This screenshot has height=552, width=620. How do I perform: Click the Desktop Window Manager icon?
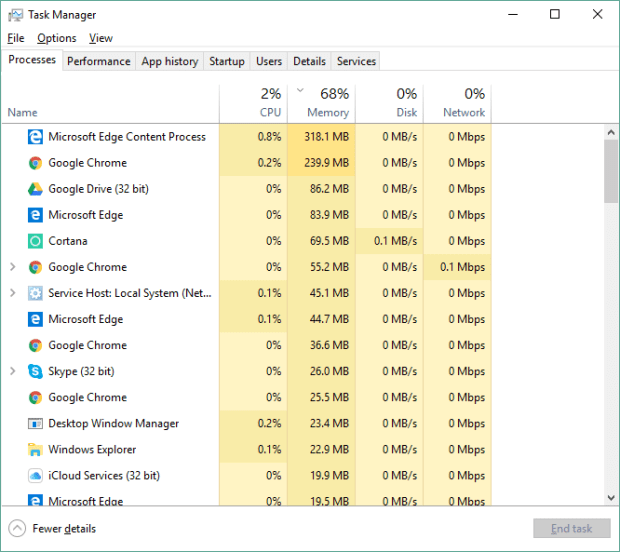pyautogui.click(x=35, y=423)
